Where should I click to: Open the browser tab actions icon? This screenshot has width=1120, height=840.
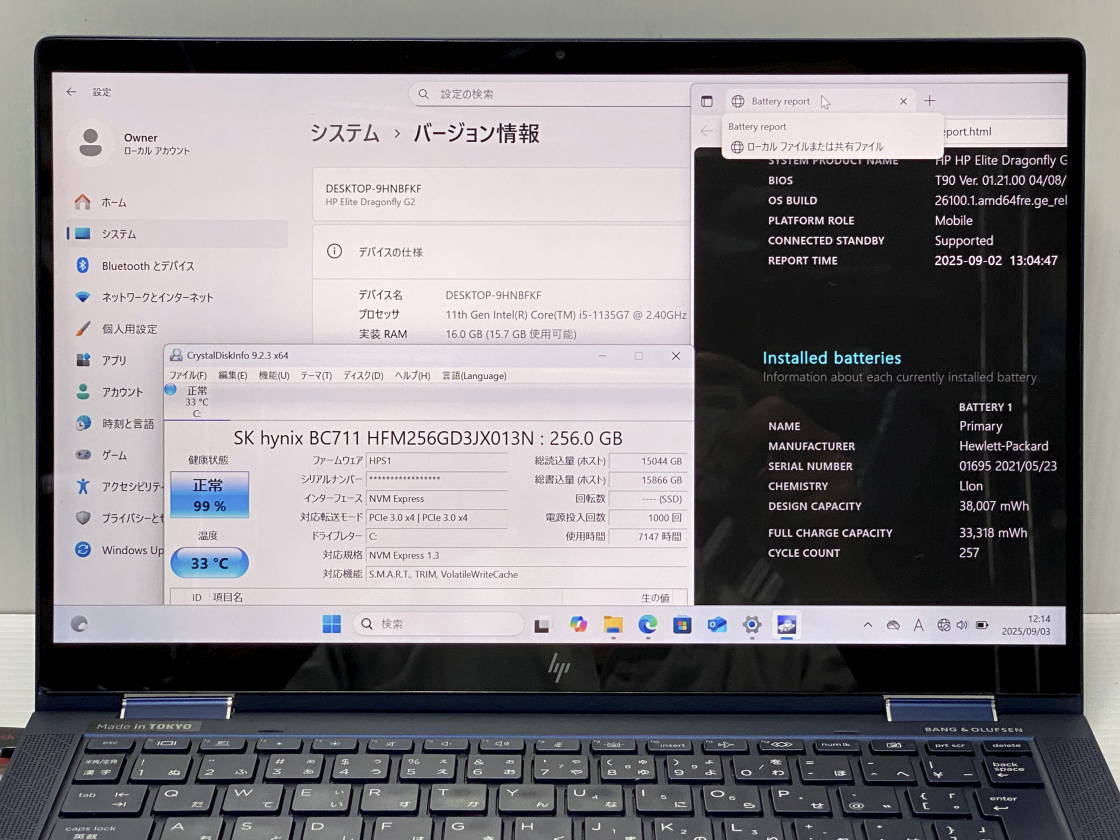(x=706, y=101)
